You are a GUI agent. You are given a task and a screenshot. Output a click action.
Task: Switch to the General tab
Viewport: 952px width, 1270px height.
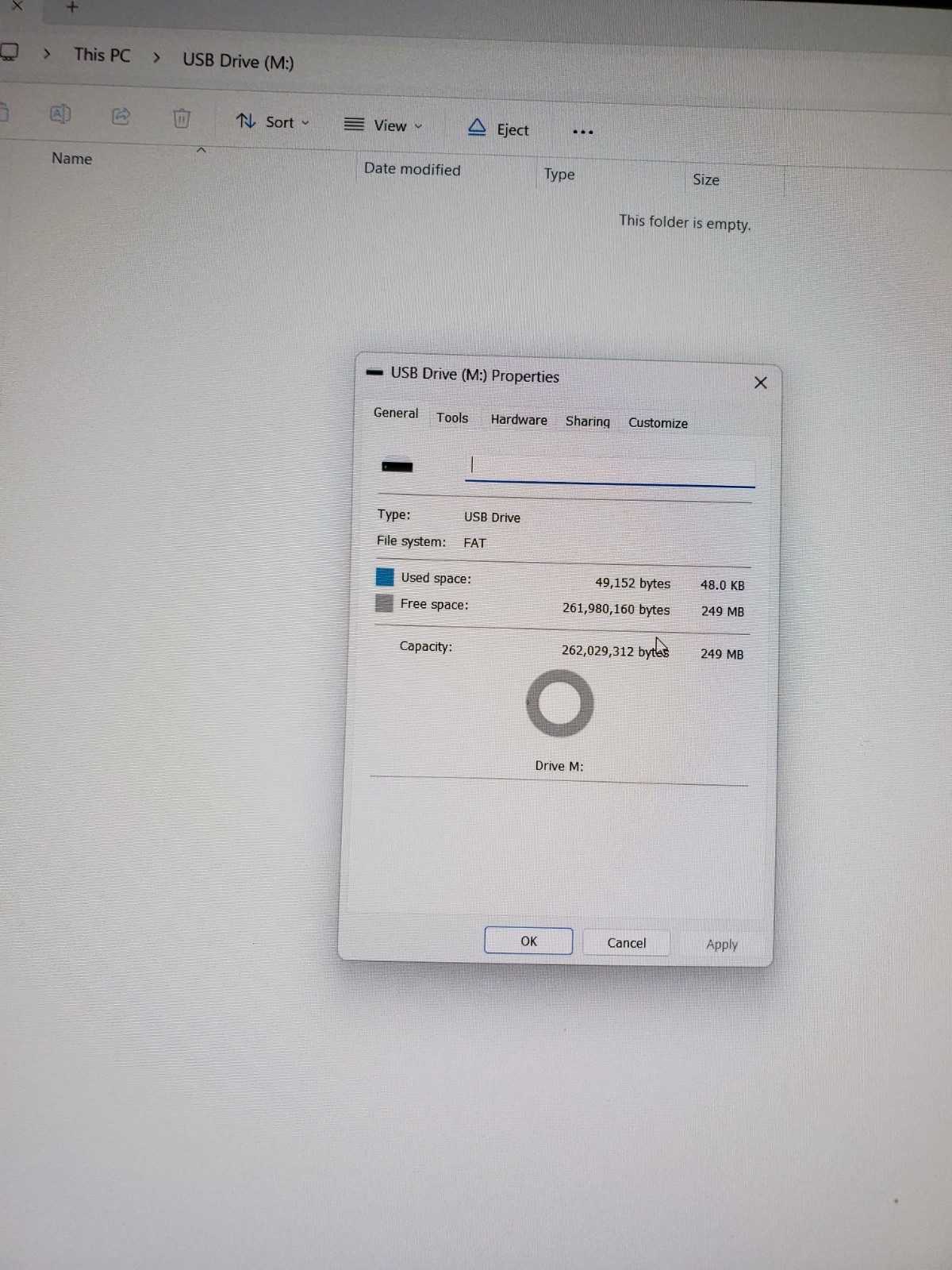[396, 413]
